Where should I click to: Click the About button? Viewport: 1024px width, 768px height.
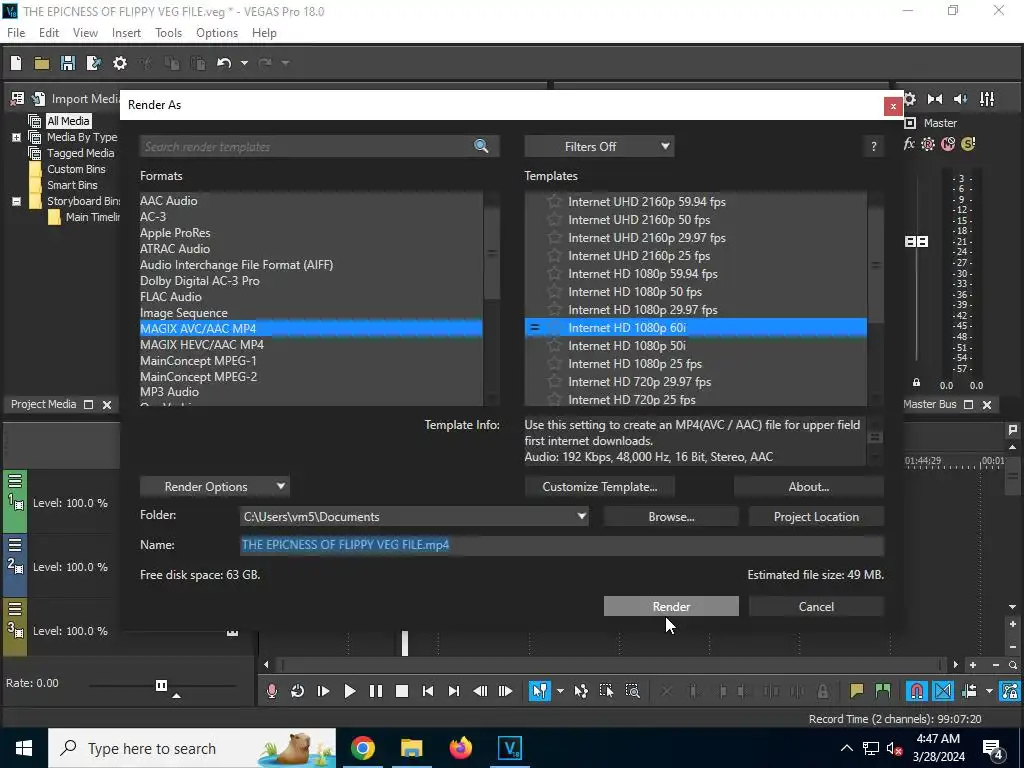point(808,487)
